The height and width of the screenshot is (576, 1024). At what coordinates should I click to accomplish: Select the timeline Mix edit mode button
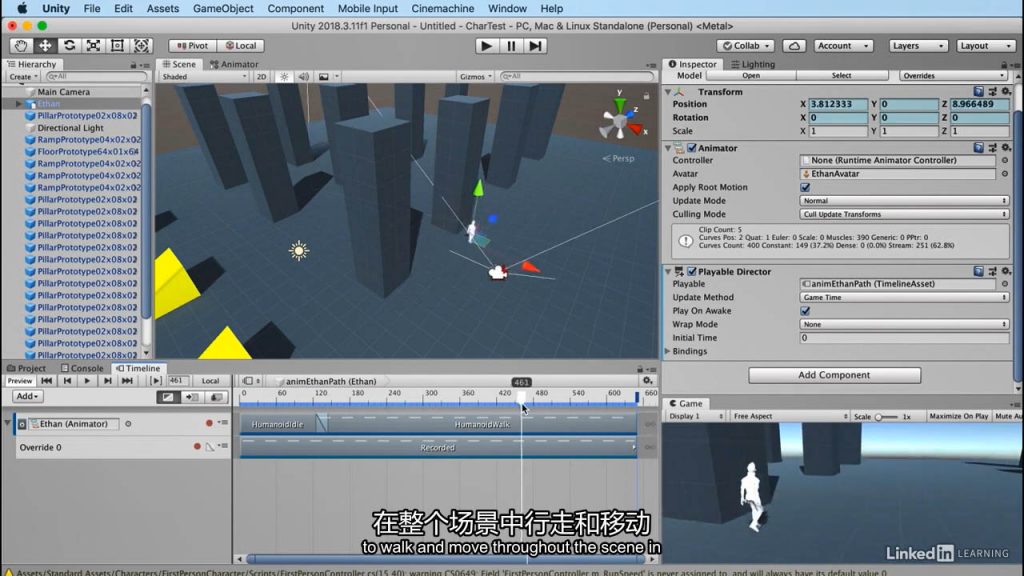coord(168,396)
